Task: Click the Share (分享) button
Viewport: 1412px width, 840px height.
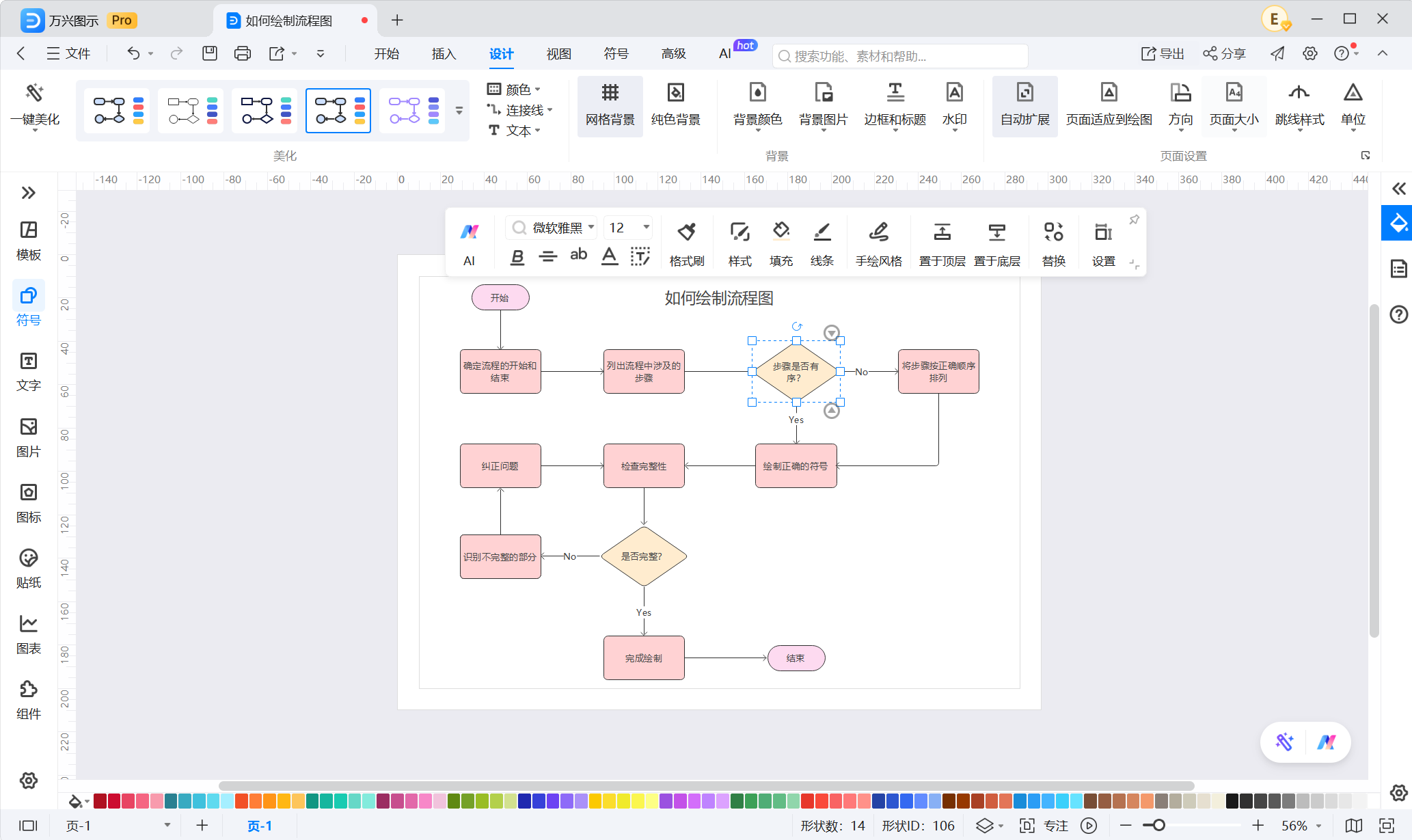Action: 1224,53
